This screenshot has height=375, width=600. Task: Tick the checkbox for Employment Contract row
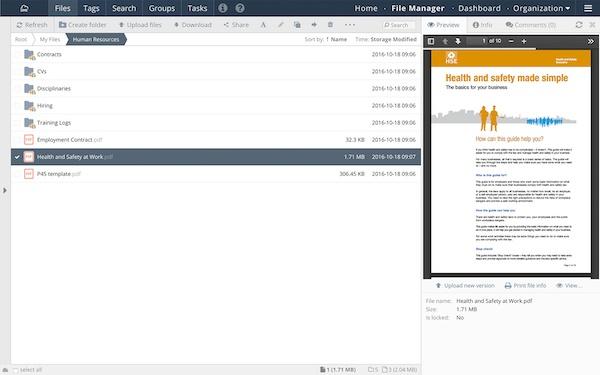(17, 140)
